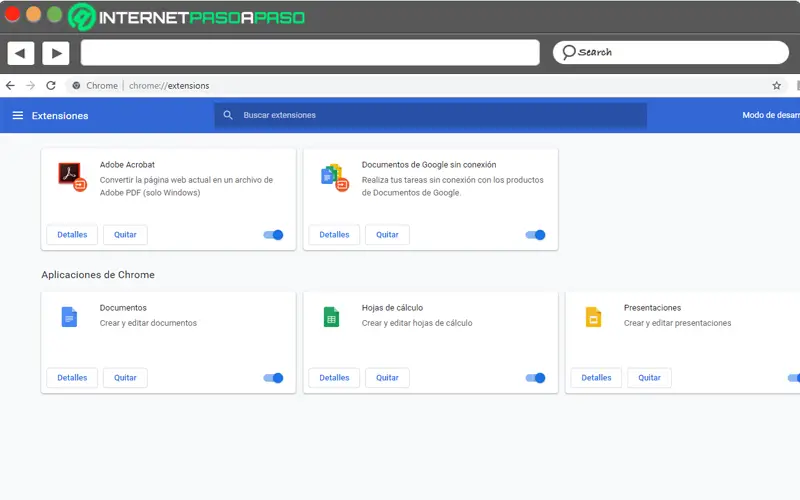Image resolution: width=800 pixels, height=500 pixels.
Task: Click the Chrome site info icon in address bar
Action: click(76, 86)
